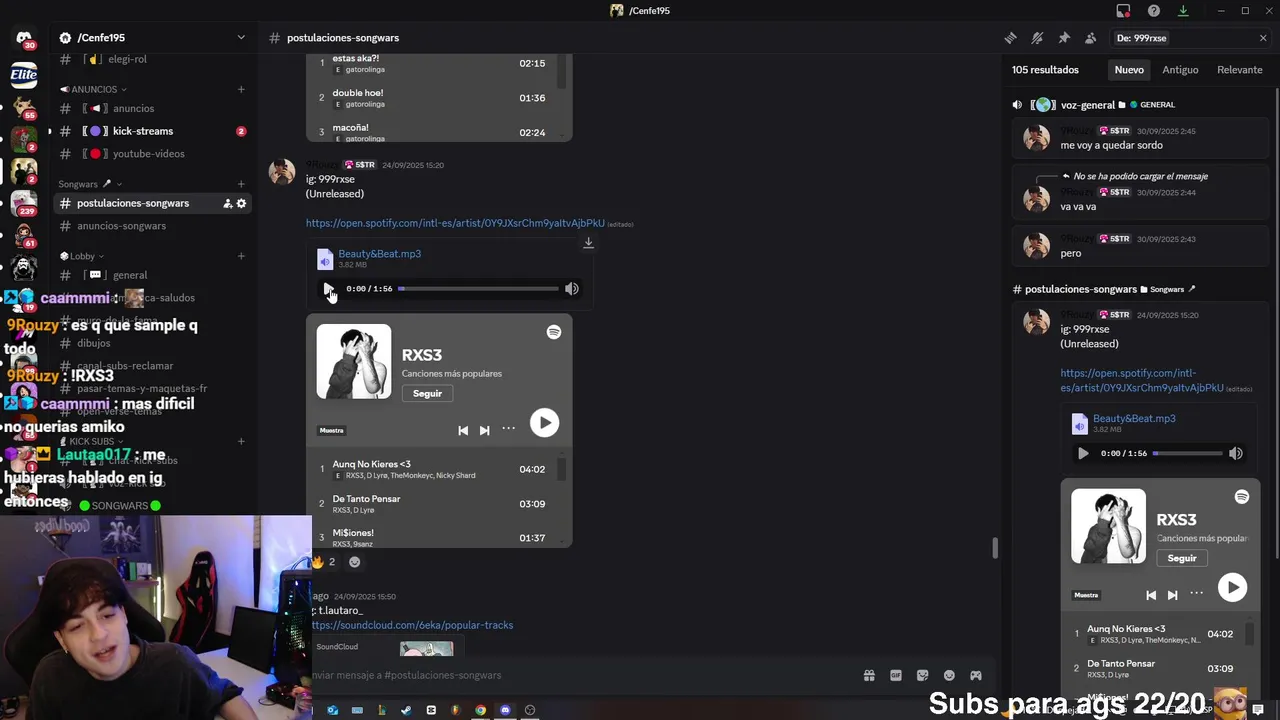Mute Beauty&Beat.mp3 volume in chat
The width and height of the screenshot is (1280, 720).
(571, 289)
